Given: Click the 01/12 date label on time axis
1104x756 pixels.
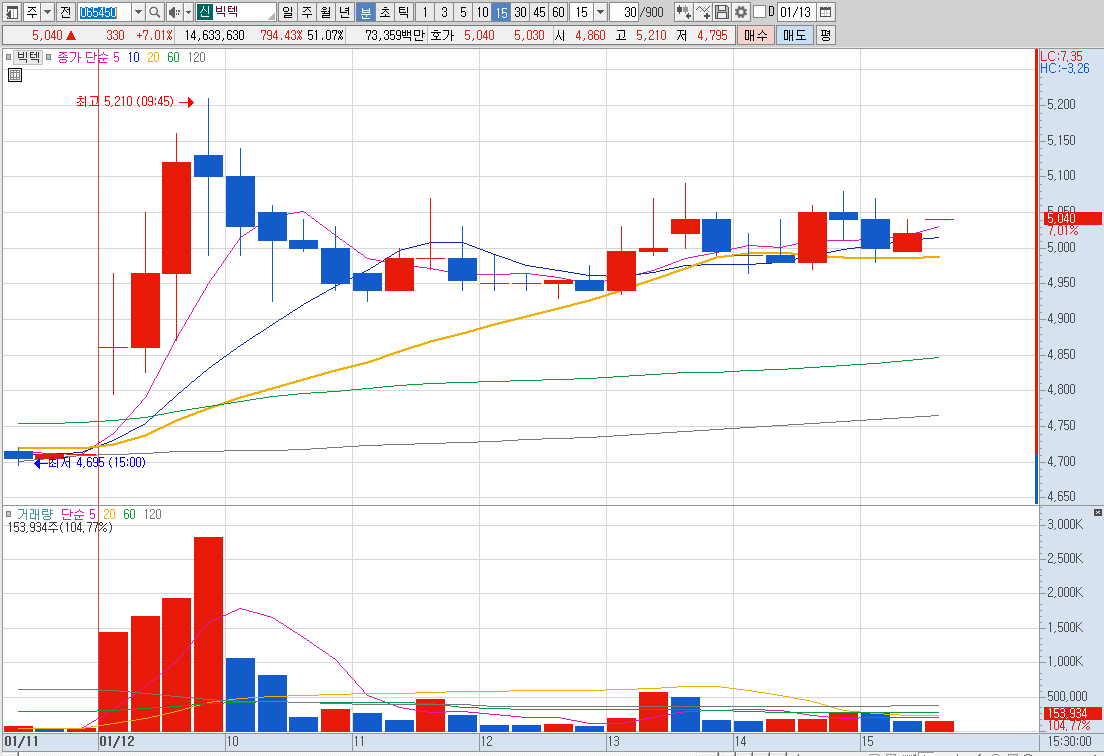Looking at the screenshot, I should click(117, 741).
